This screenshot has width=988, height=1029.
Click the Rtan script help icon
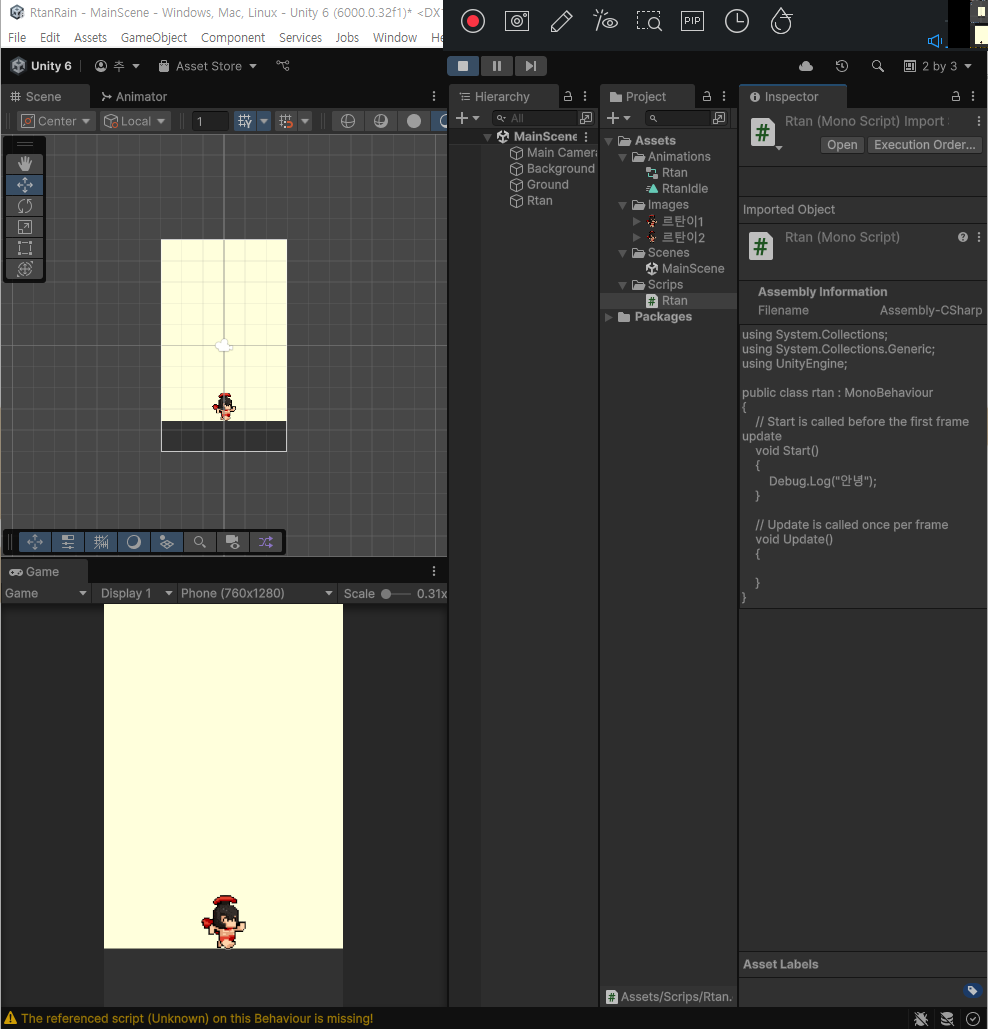tap(962, 238)
